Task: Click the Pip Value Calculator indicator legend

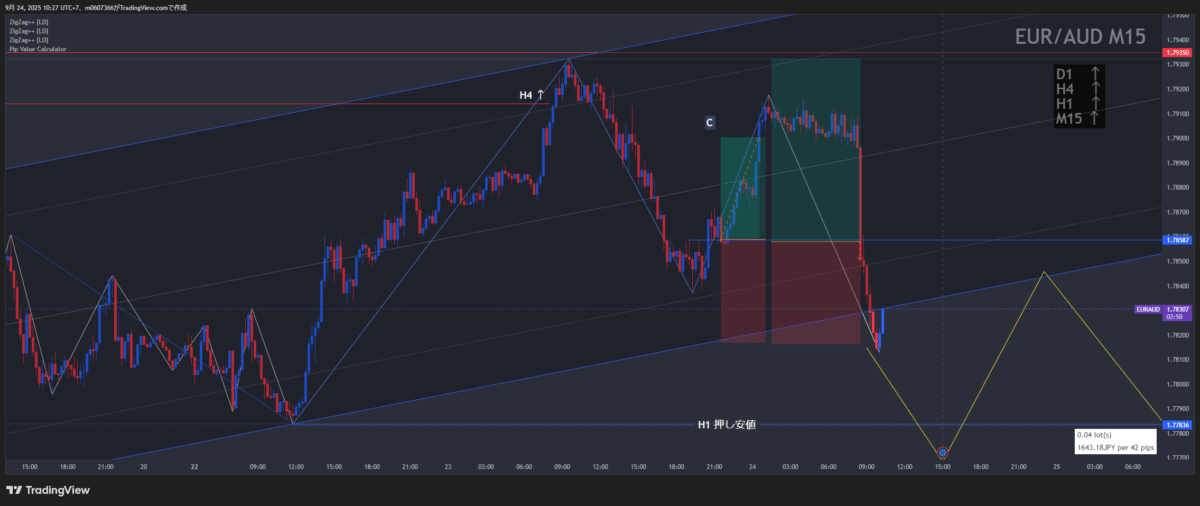Action: [38, 49]
